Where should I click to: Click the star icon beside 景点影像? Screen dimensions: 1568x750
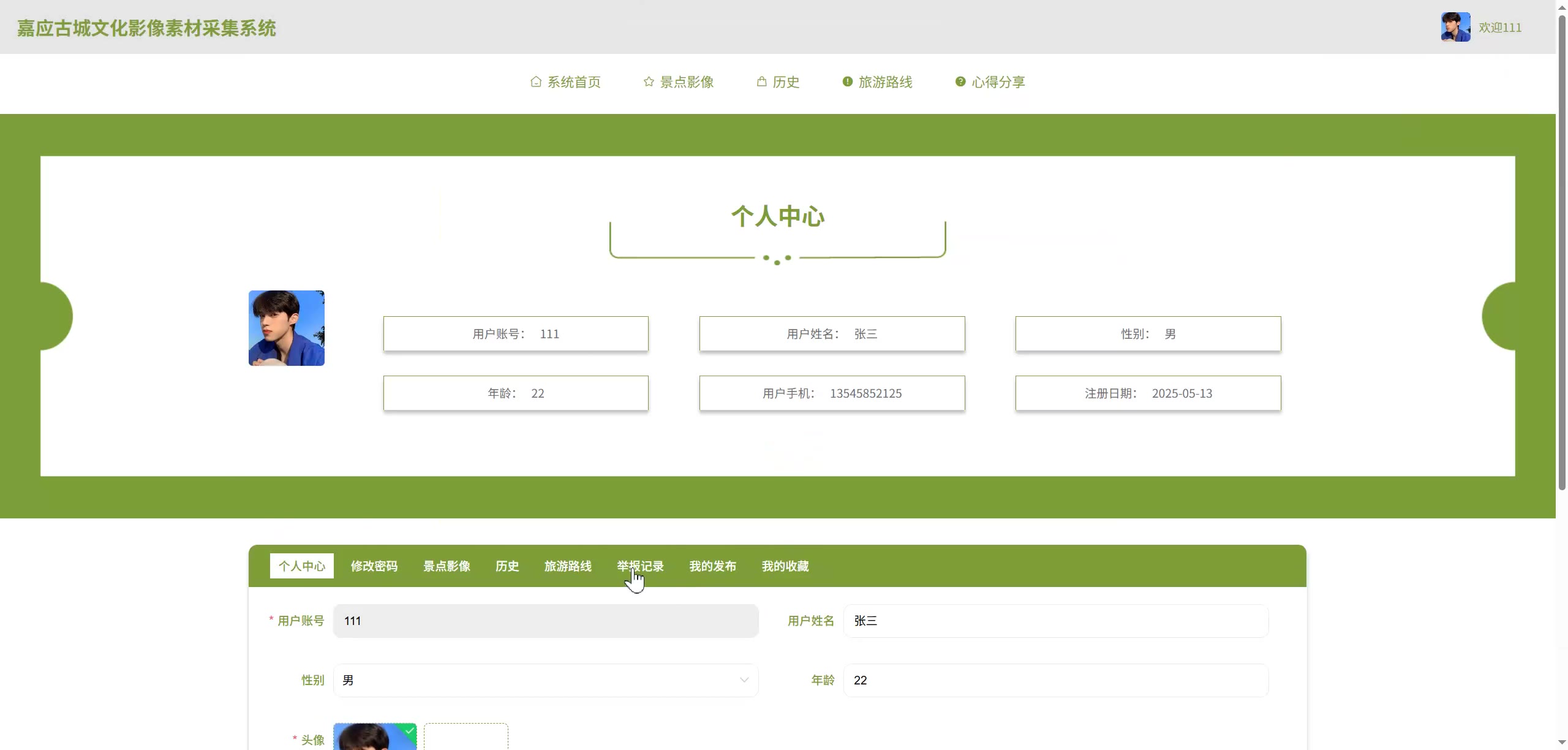click(649, 81)
